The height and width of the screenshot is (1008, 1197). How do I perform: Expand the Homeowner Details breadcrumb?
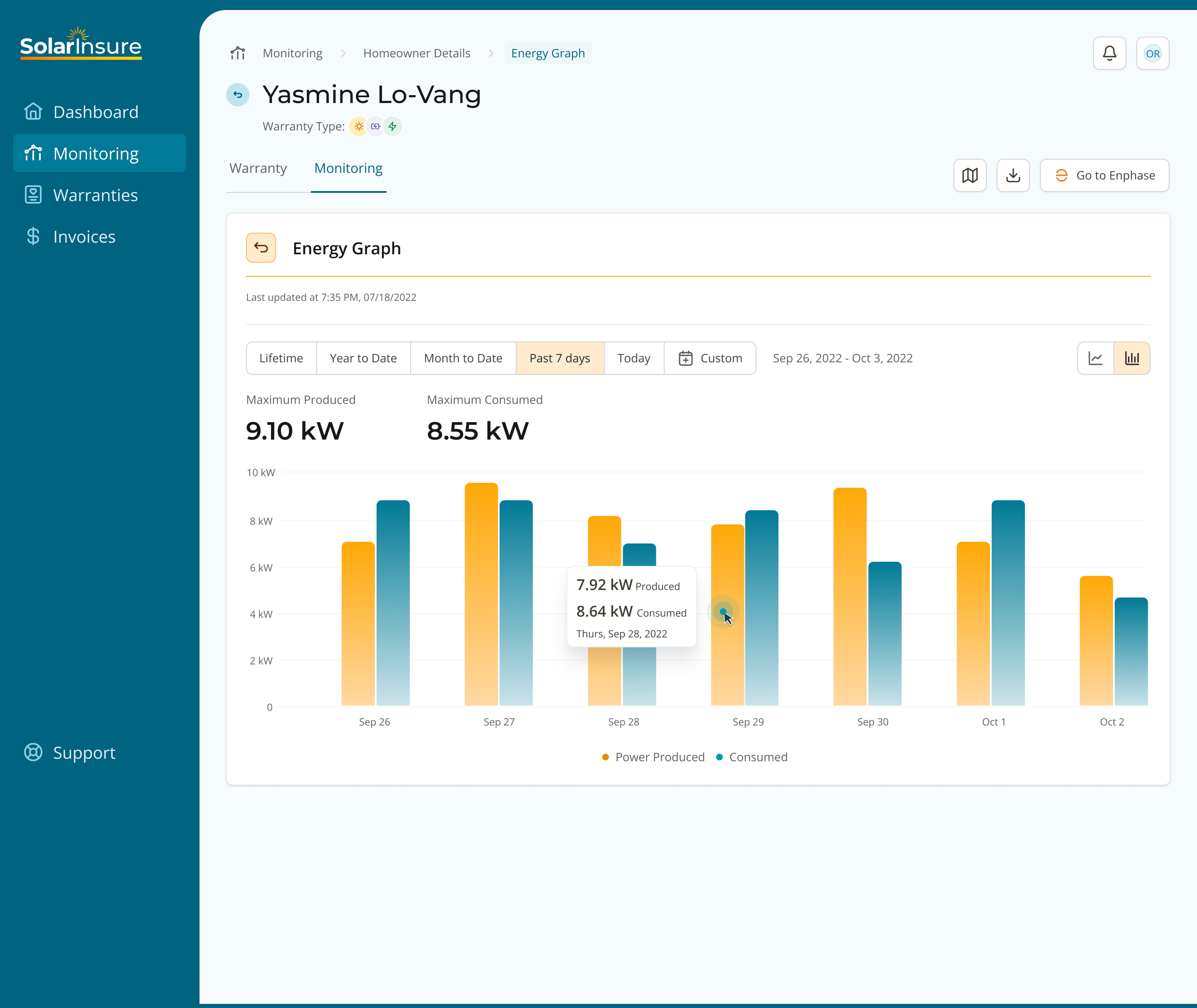[416, 53]
